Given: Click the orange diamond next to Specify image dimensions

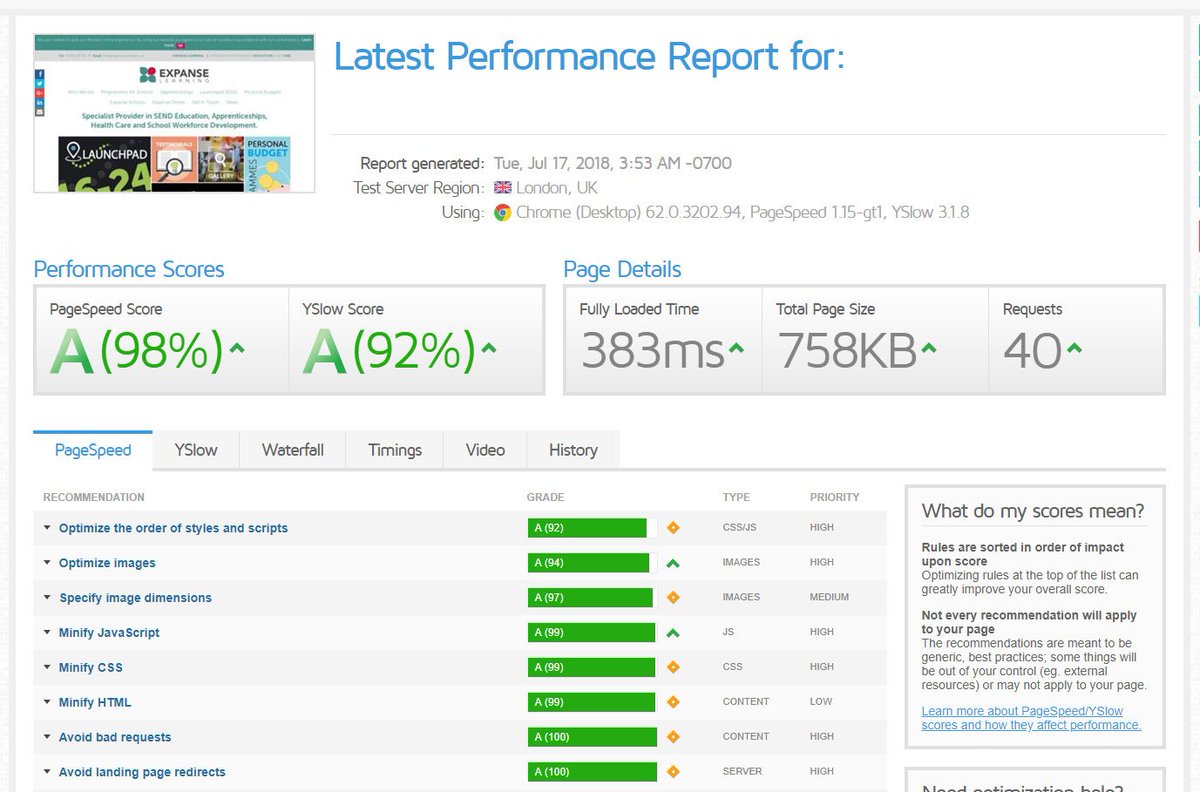Looking at the screenshot, I should tap(673, 597).
